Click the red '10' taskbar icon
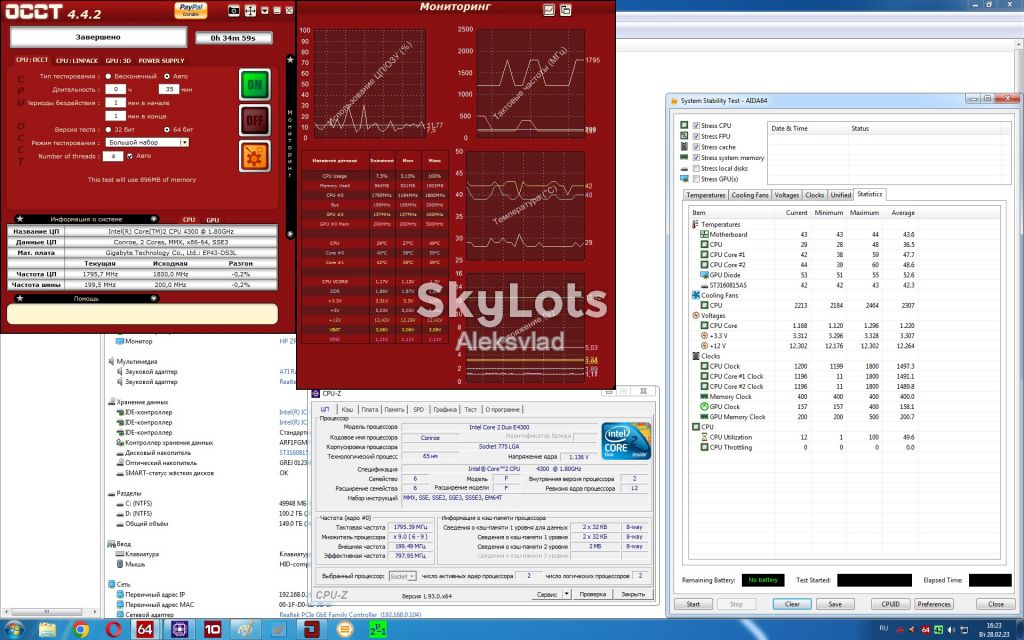 (212, 630)
